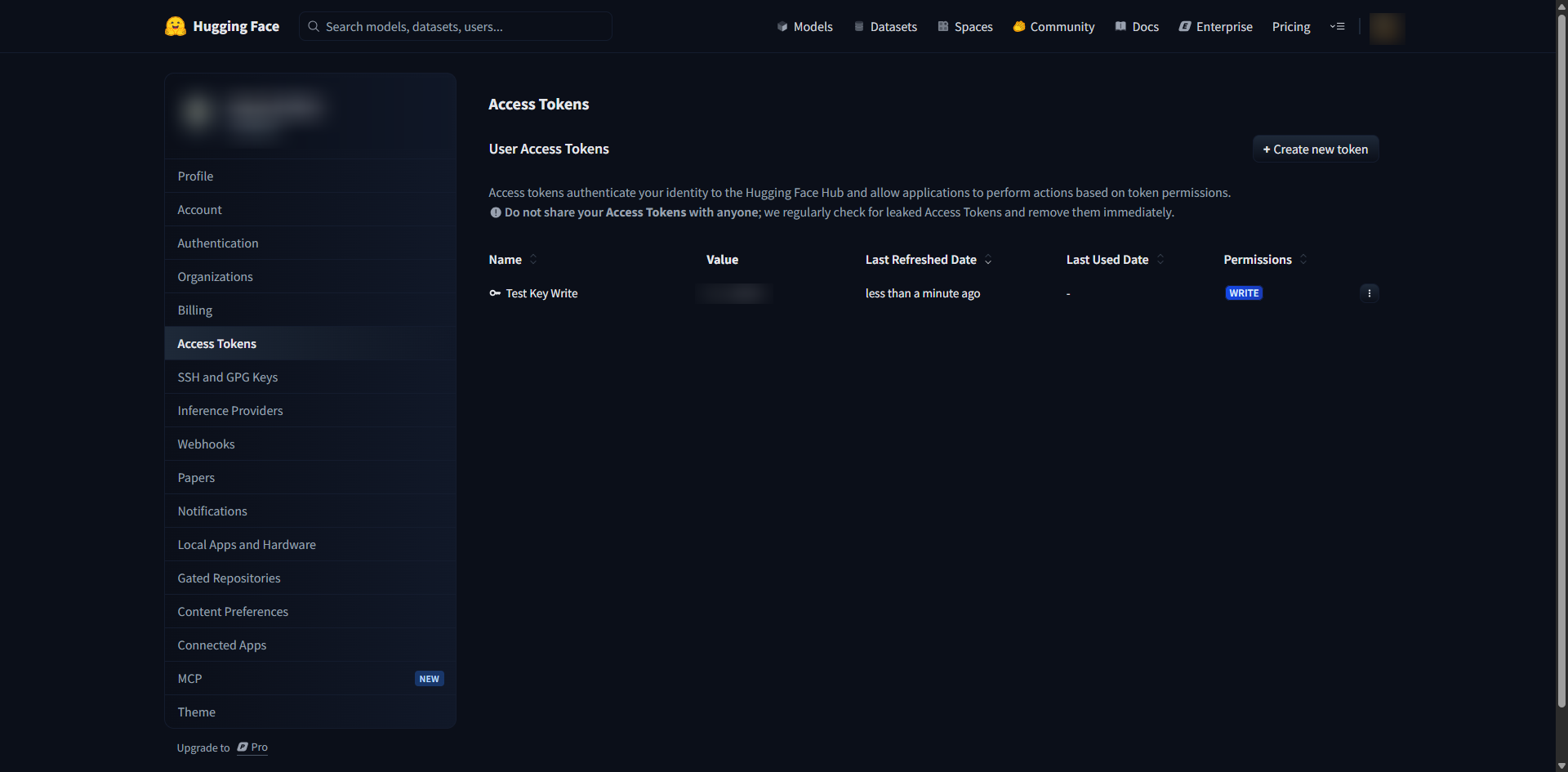Click the Hugging Face logo emoji
This screenshot has height=772, width=1568.
click(x=176, y=26)
